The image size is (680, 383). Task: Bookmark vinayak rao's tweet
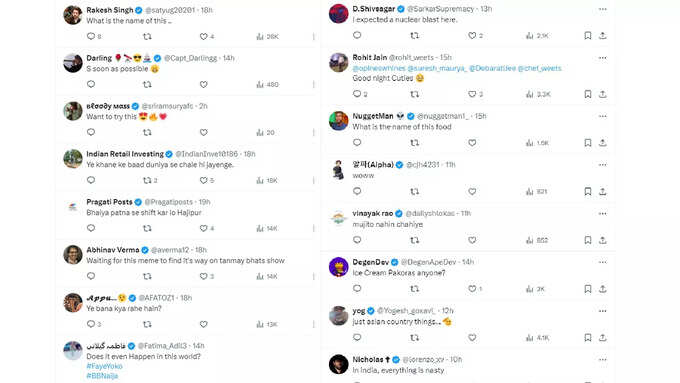click(x=588, y=240)
